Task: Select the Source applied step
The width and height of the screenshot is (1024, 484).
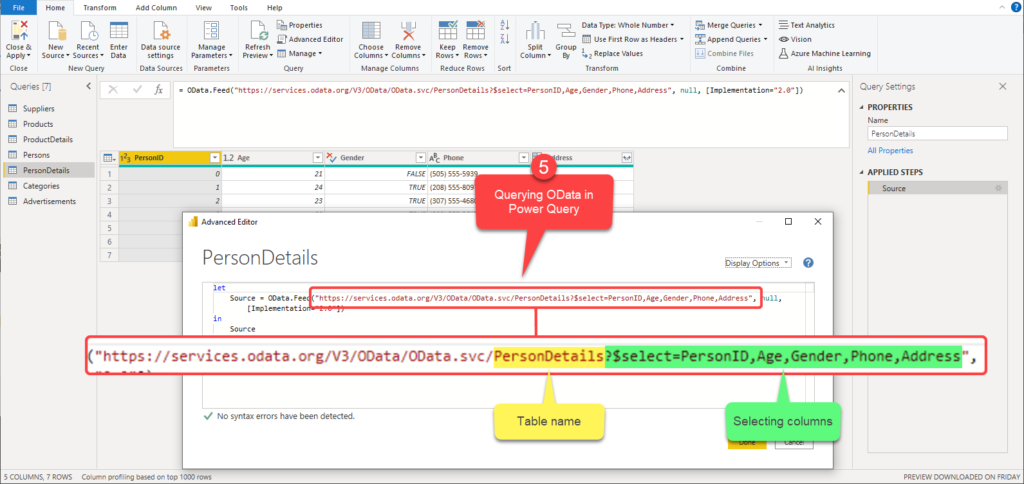Action: click(938, 188)
